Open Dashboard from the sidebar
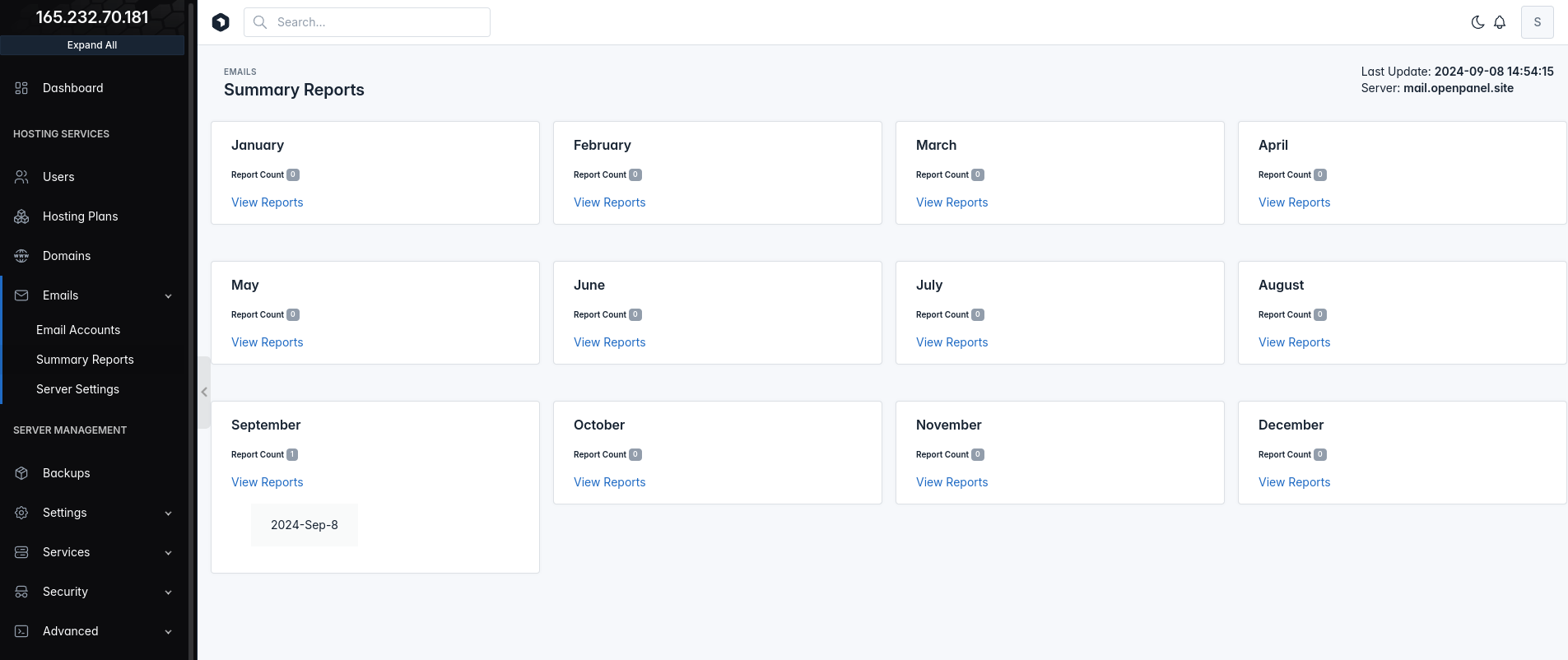This screenshot has height=660, width=1568. pyautogui.click(x=72, y=88)
